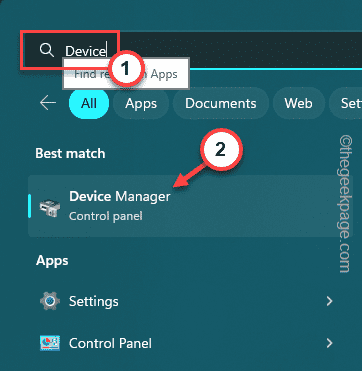
Task: Open the Device Manager best match result
Action: coord(190,206)
